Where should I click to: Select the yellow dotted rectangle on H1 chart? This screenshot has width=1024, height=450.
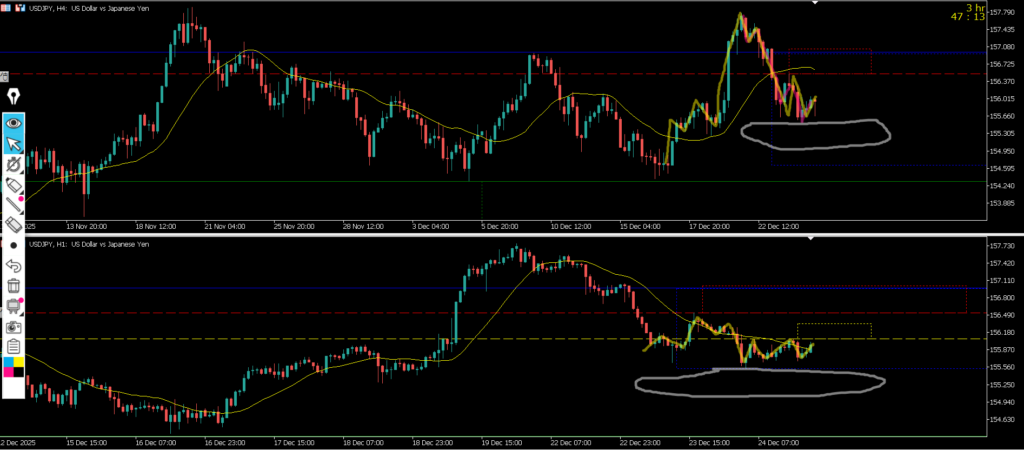834,330
